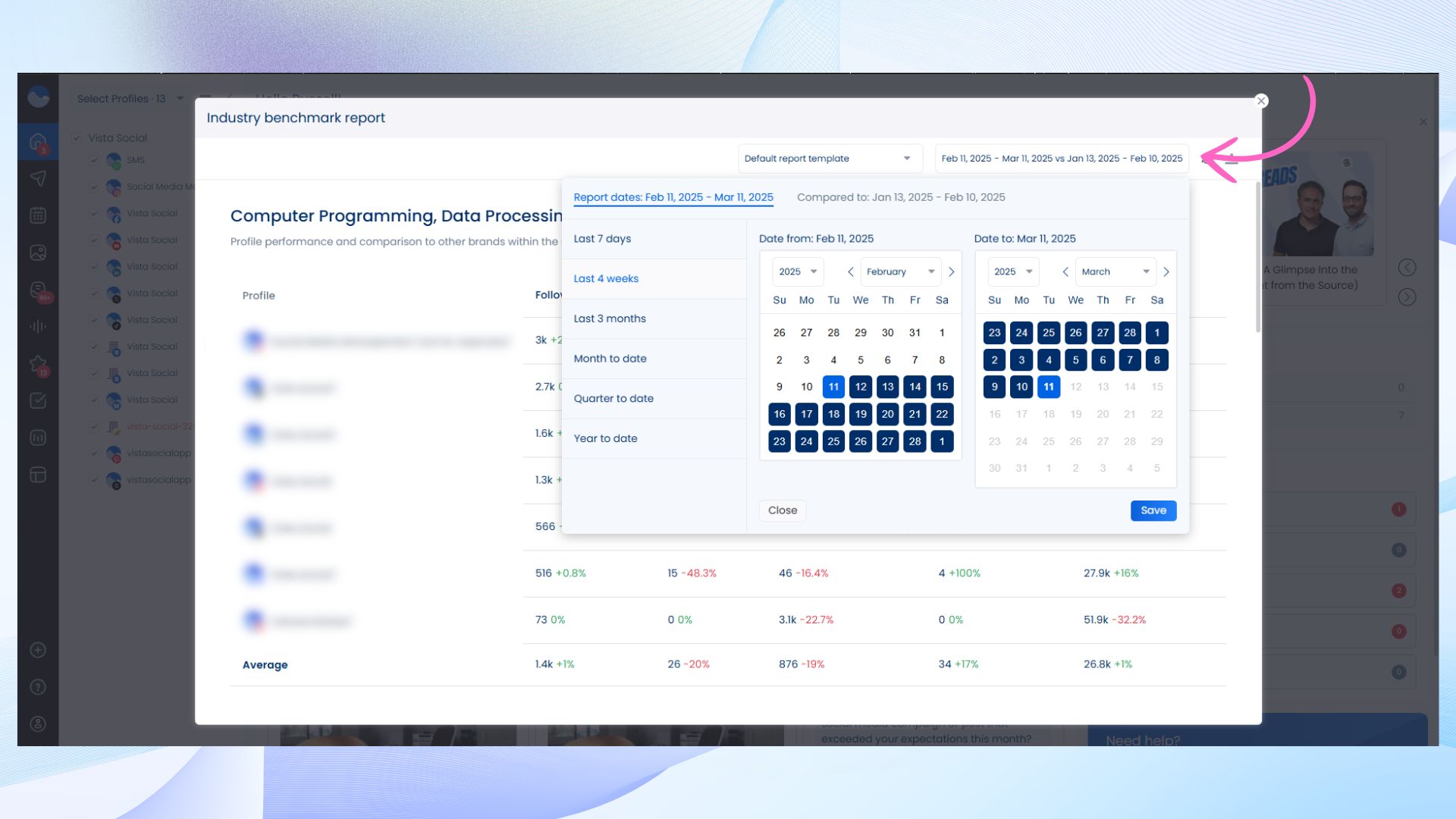Open the add-profile plus icon
The height and width of the screenshot is (819, 1456).
click(38, 650)
